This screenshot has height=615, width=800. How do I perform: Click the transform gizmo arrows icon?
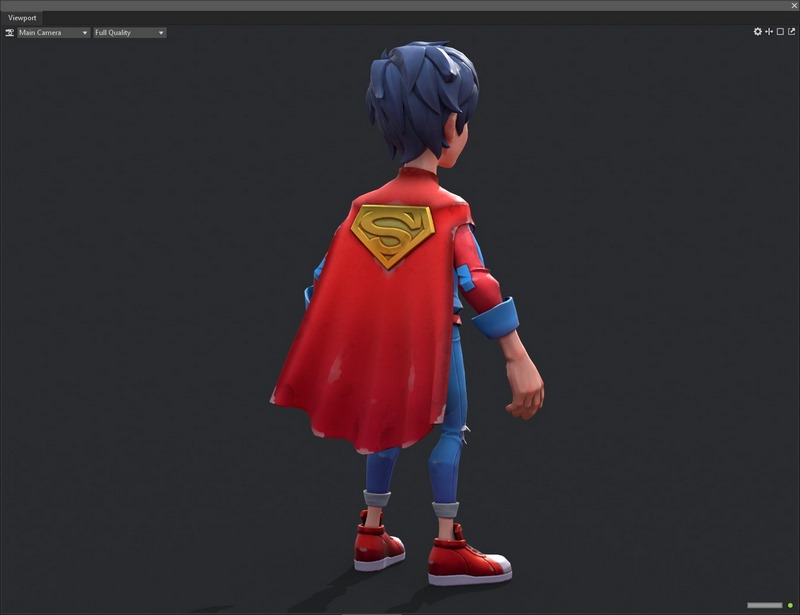point(769,32)
